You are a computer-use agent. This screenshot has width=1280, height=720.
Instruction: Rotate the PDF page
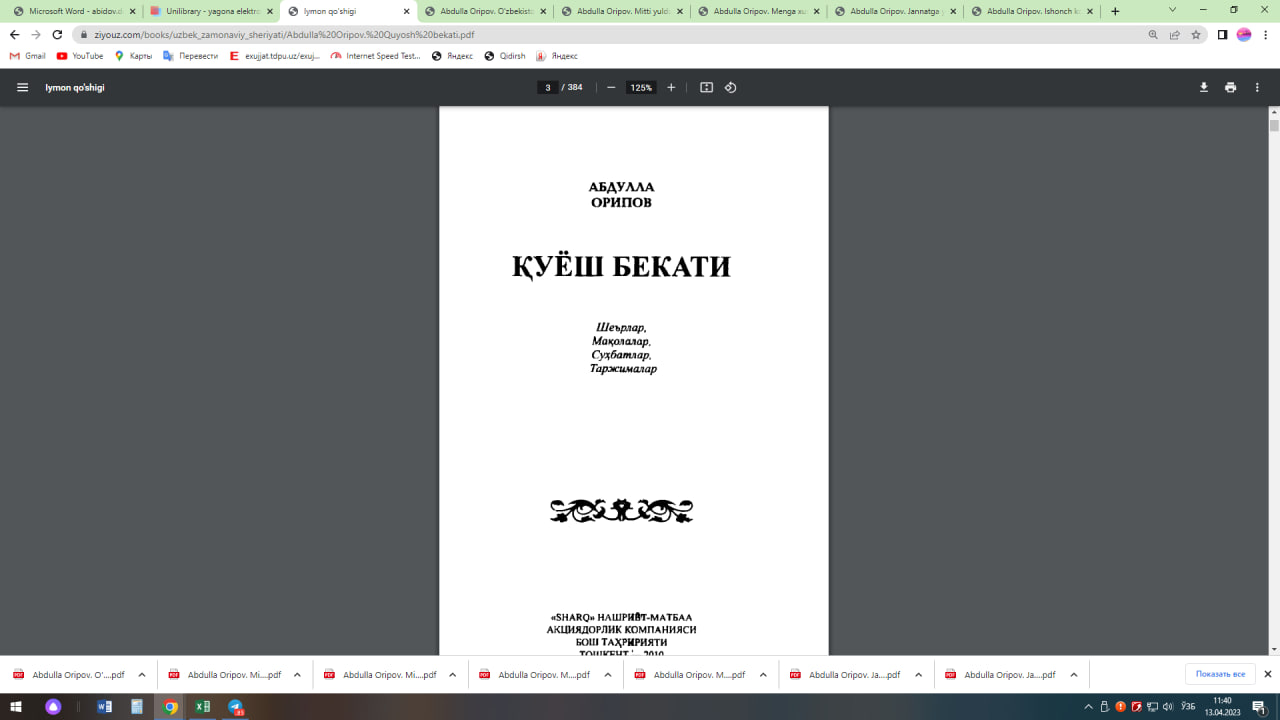pos(730,87)
